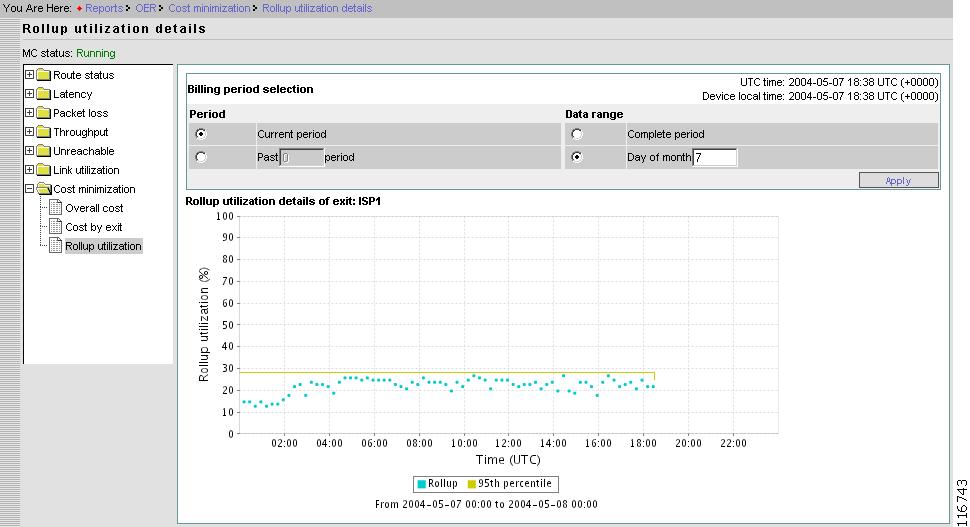970x527 pixels.
Task: Click the Unreachable folder icon
Action: pyautogui.click(x=44, y=151)
